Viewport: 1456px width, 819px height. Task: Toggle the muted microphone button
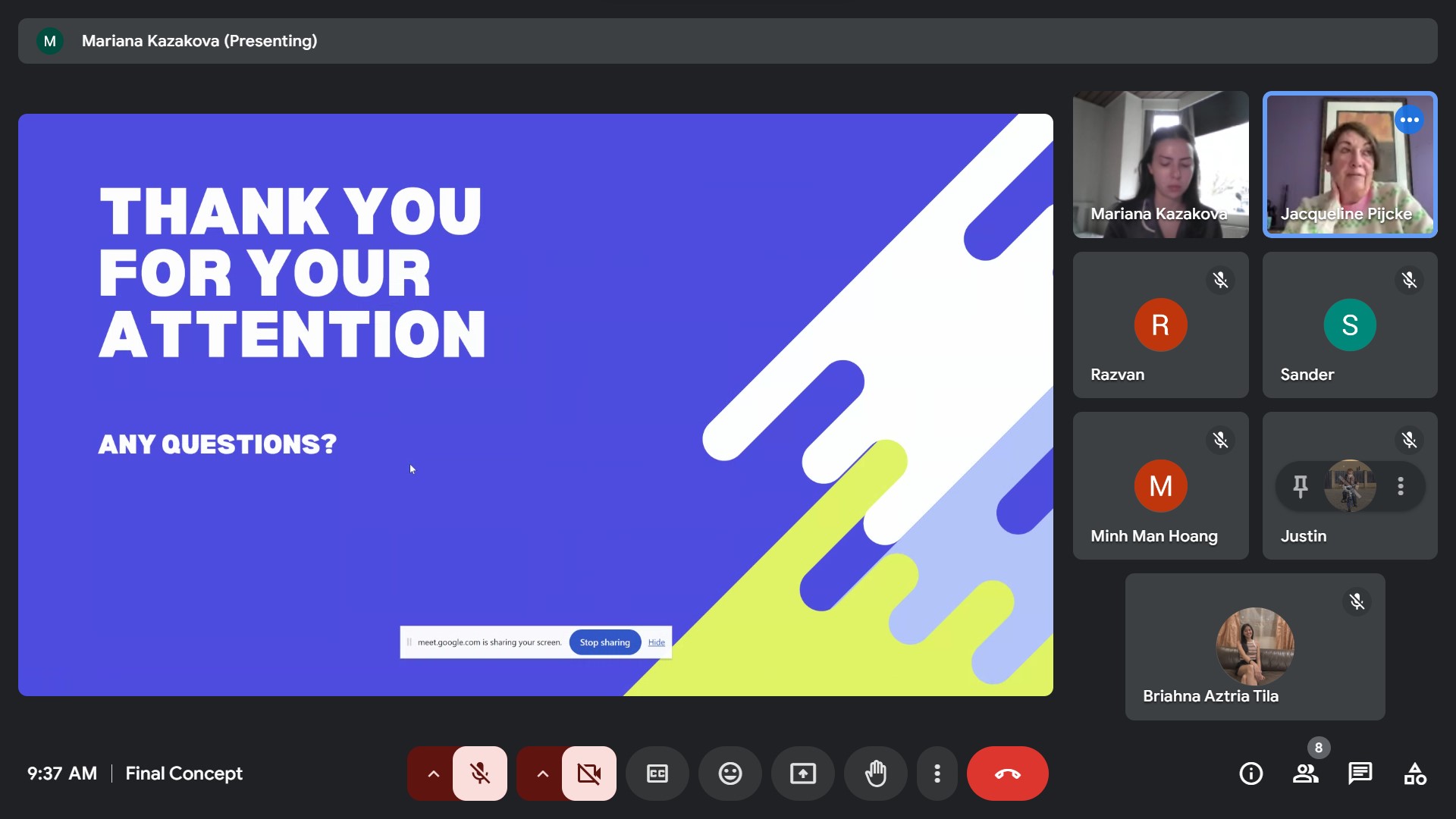(479, 773)
